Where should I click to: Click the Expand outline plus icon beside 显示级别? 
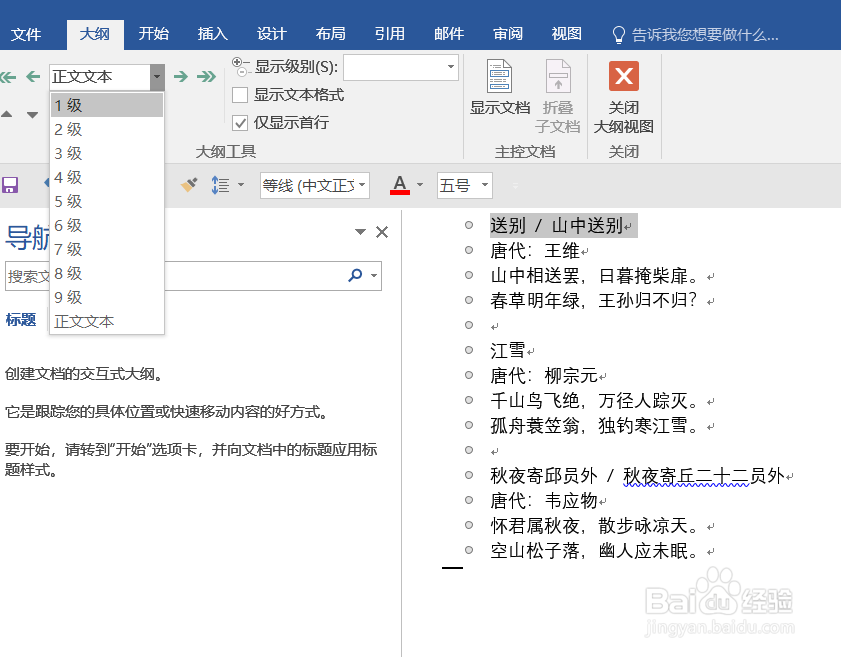click(236, 62)
